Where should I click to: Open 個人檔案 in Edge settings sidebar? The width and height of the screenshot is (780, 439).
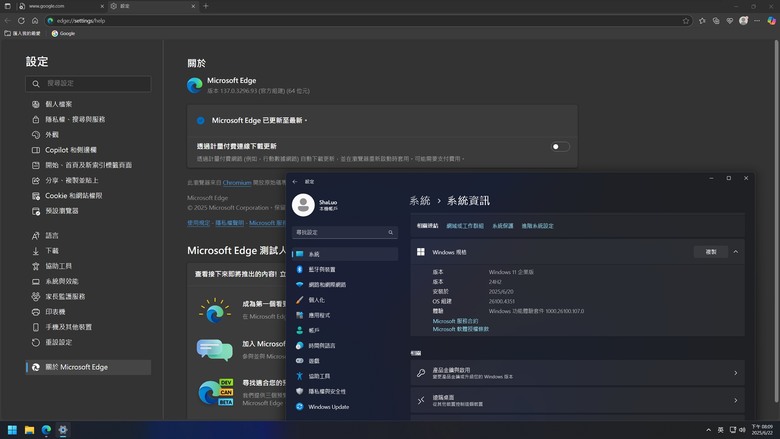tap(59, 104)
